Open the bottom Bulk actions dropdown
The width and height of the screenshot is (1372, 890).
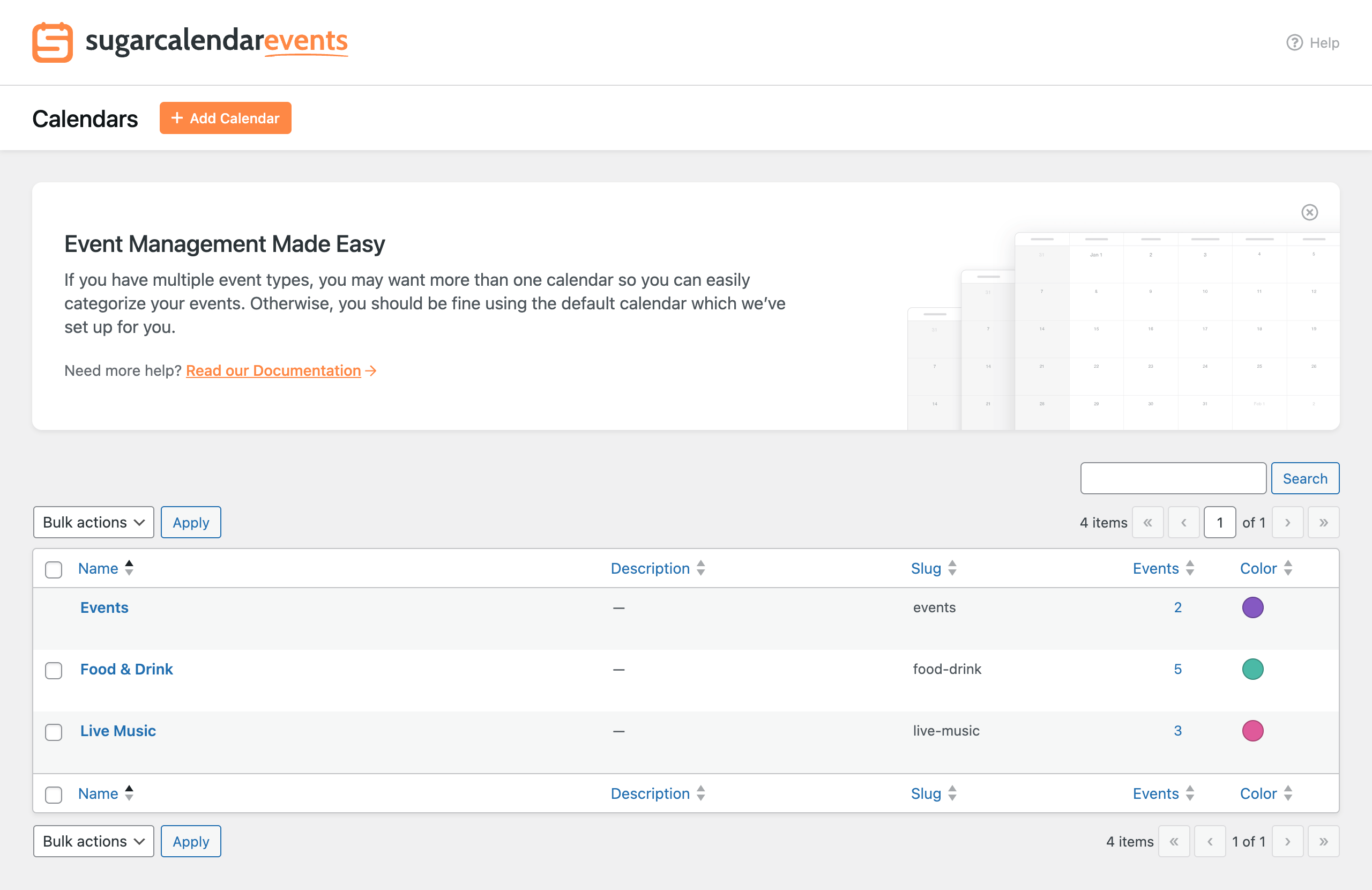[93, 841]
